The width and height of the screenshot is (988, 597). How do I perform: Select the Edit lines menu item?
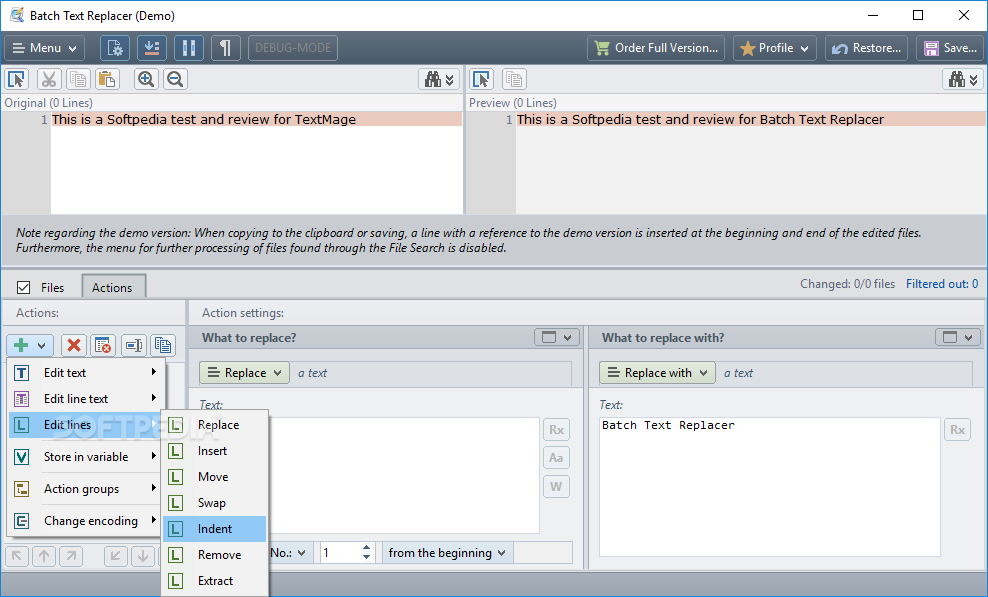tap(86, 425)
